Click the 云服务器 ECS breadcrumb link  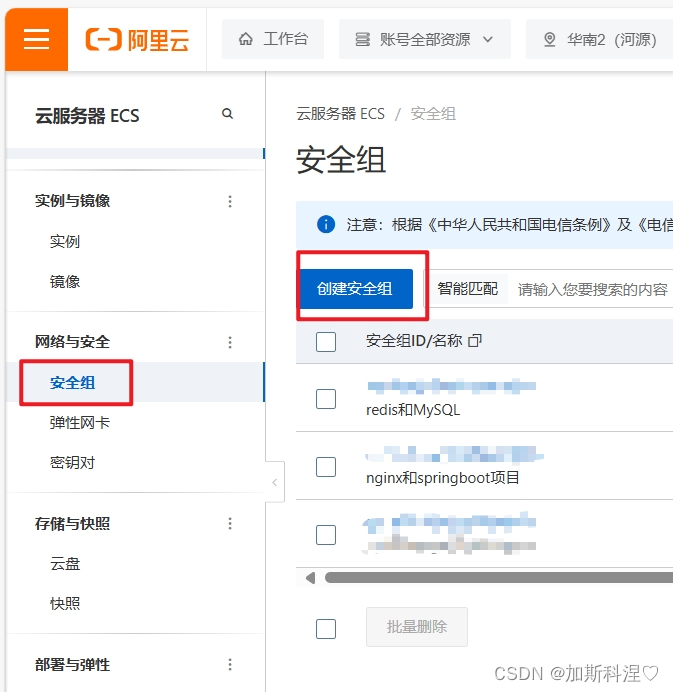tap(340, 114)
